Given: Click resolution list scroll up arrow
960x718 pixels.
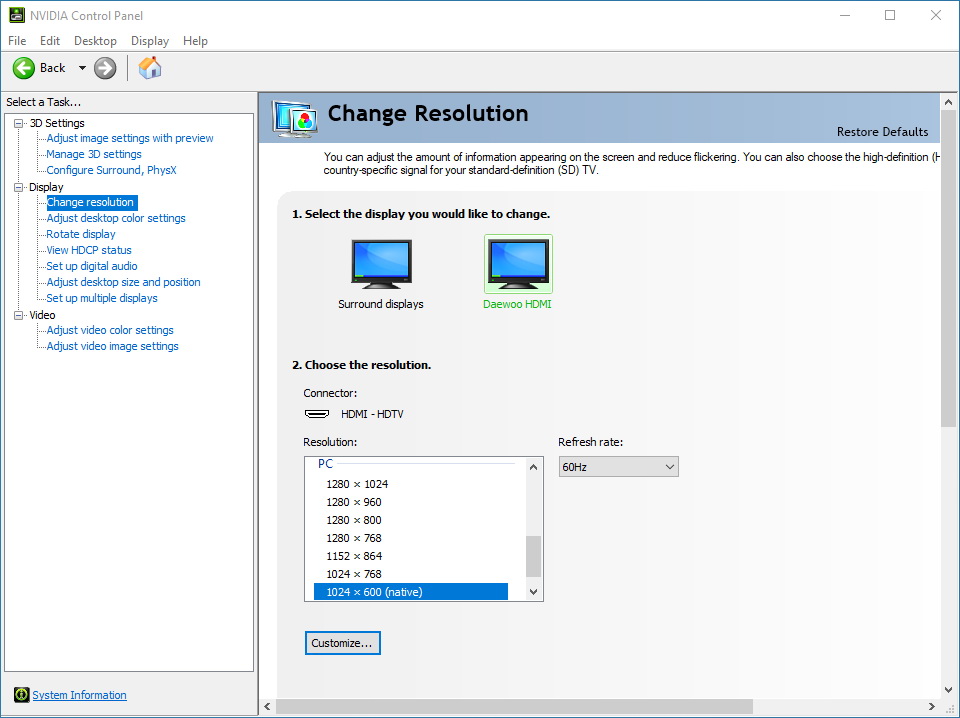Looking at the screenshot, I should pyautogui.click(x=533, y=467).
